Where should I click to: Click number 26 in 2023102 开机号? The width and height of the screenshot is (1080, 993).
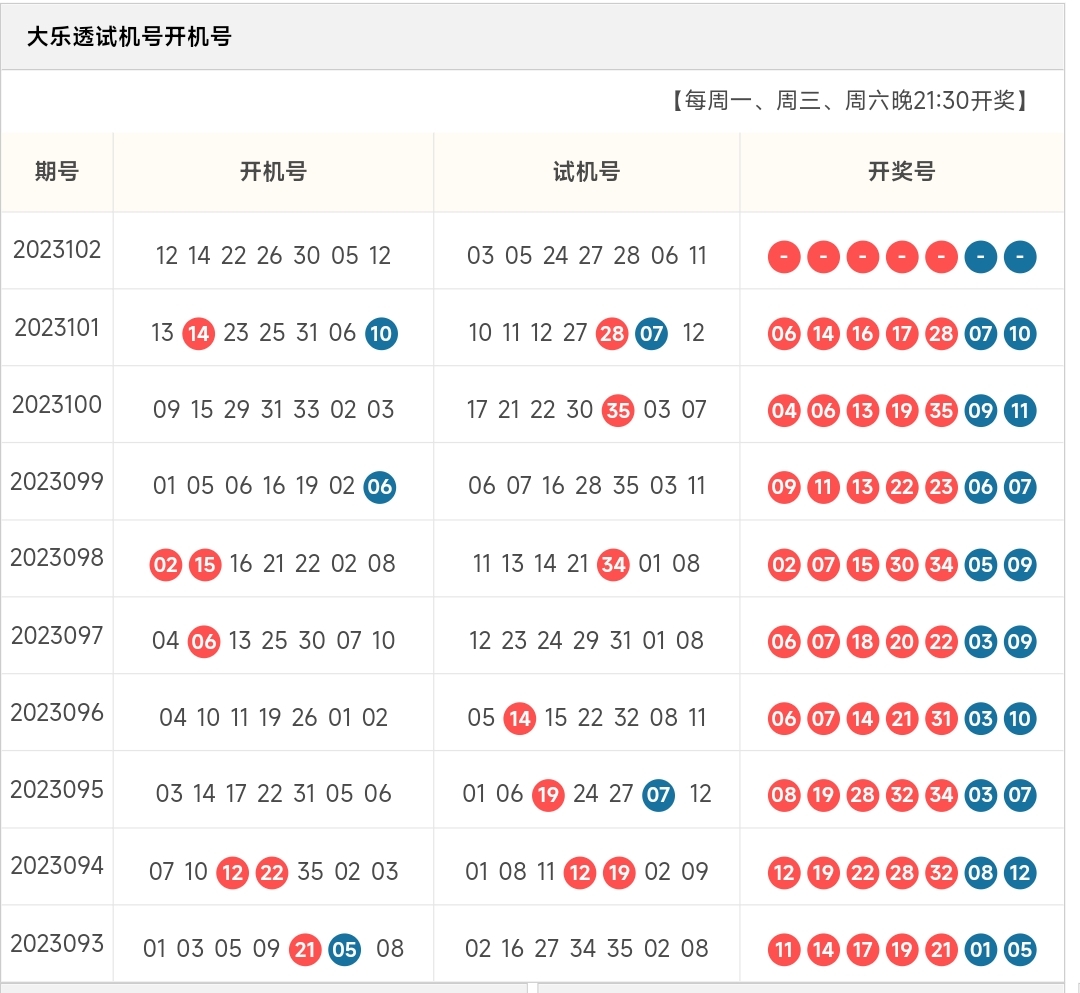click(x=269, y=255)
